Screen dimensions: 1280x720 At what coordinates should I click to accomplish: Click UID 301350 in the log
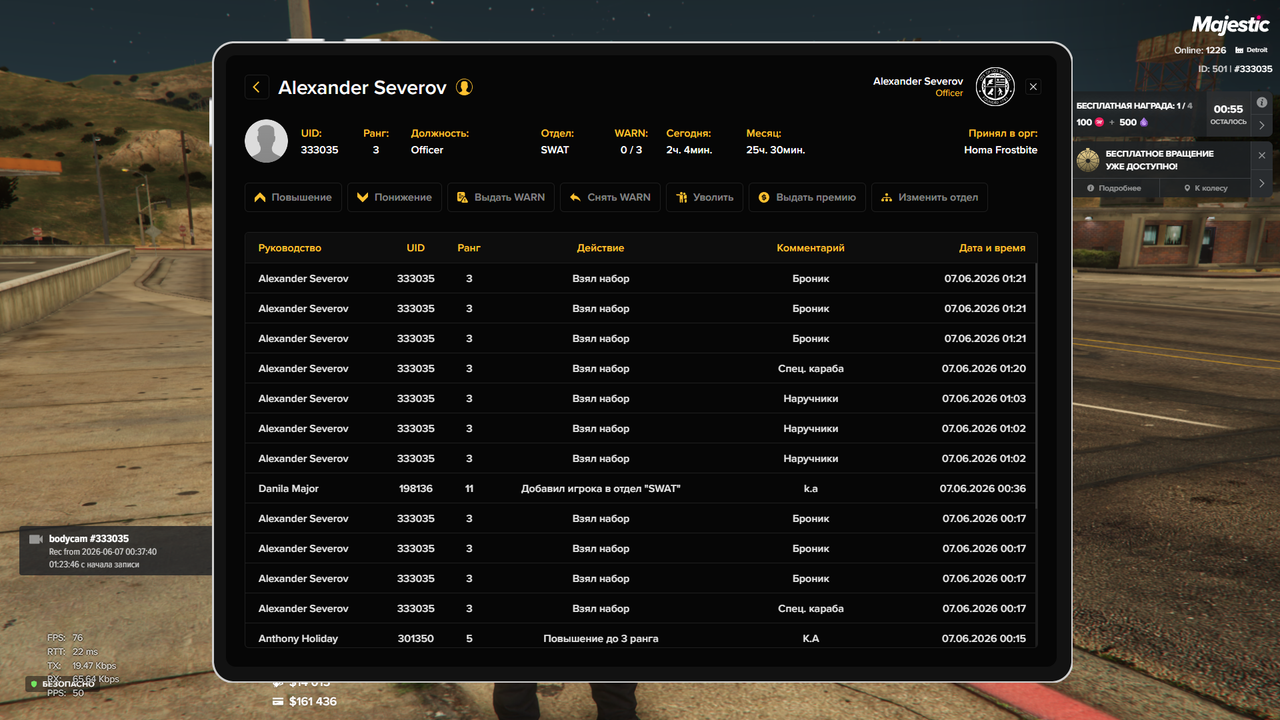tap(416, 639)
